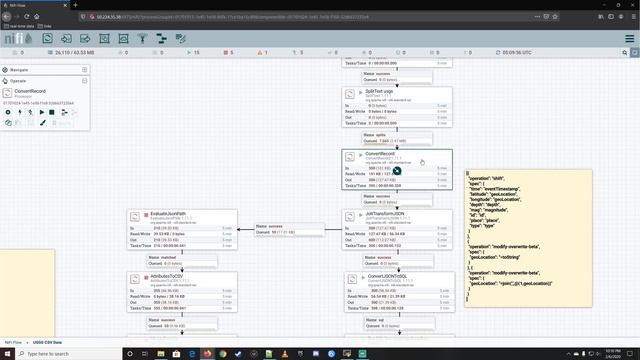Click the browser back button
The image size is (640, 360).
coord(7,17)
